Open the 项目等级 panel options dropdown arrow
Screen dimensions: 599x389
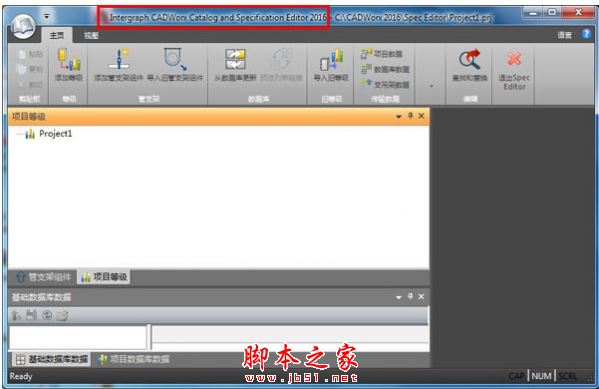coord(398,116)
